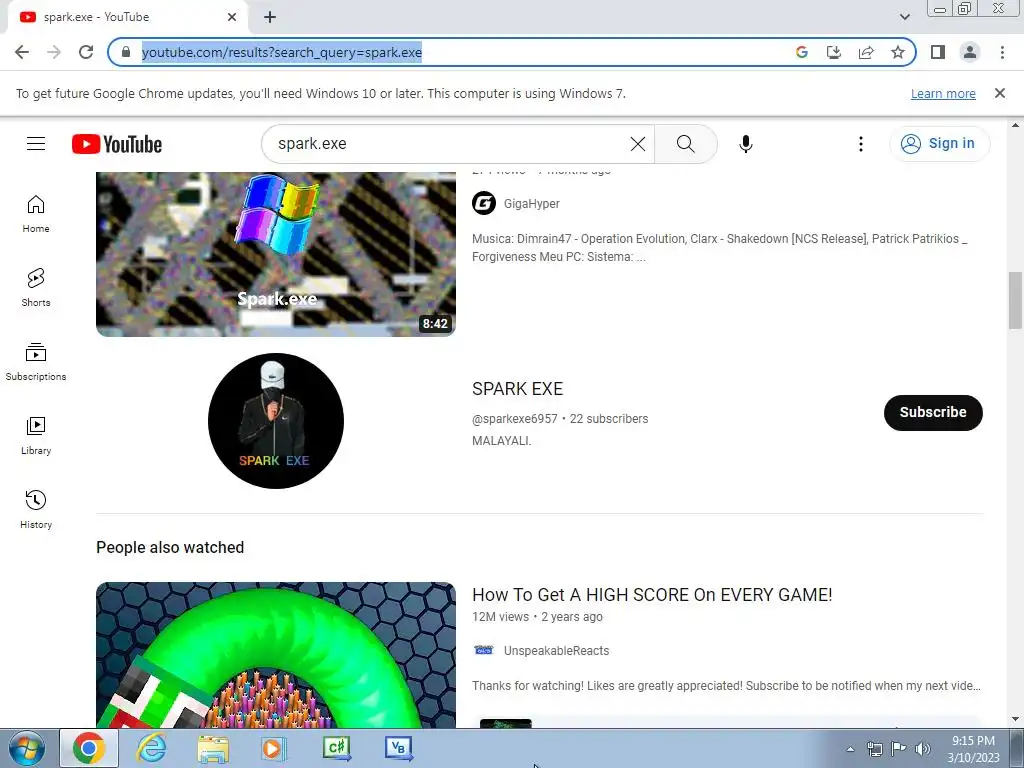
Task: Open Windows Media Player from taskbar
Action: (274, 748)
